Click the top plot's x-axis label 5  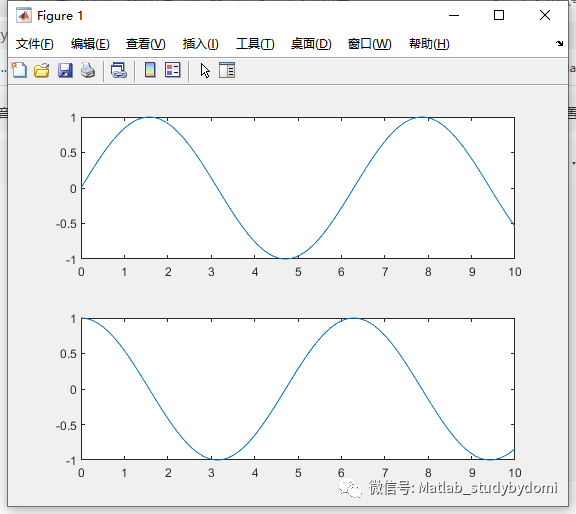(x=298, y=272)
